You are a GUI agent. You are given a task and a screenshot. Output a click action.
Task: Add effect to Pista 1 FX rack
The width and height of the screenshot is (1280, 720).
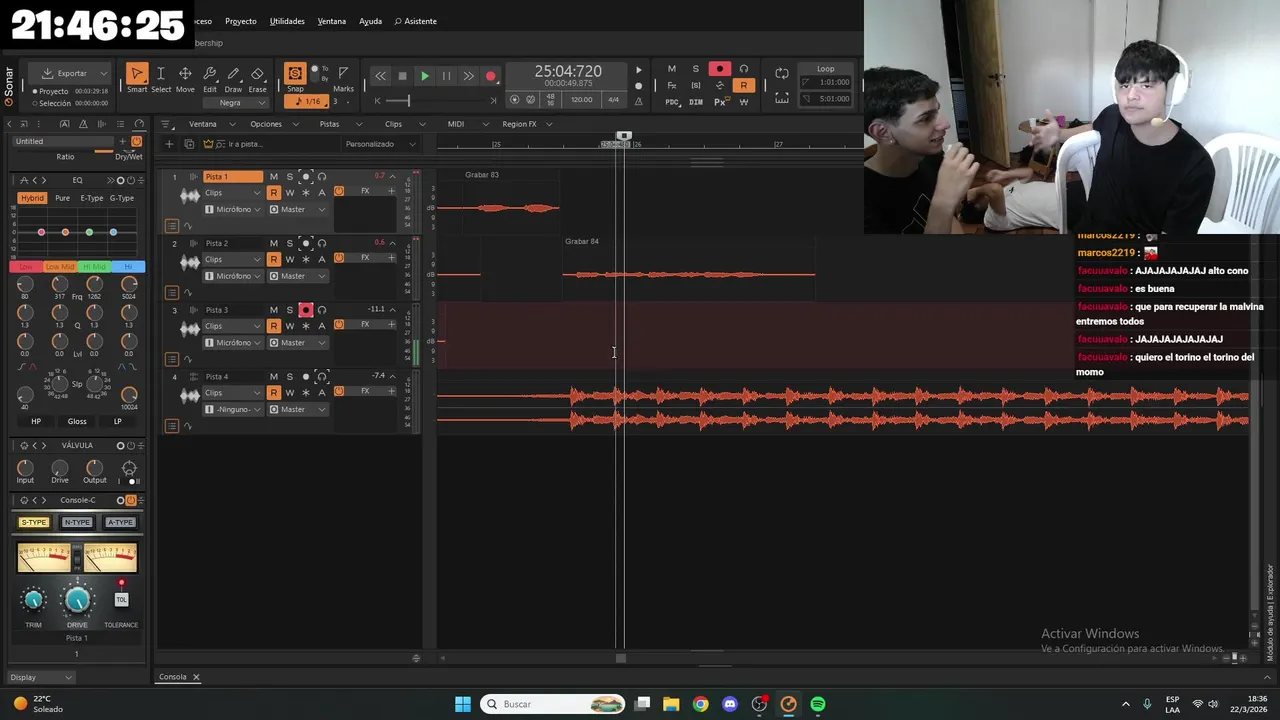click(x=391, y=191)
